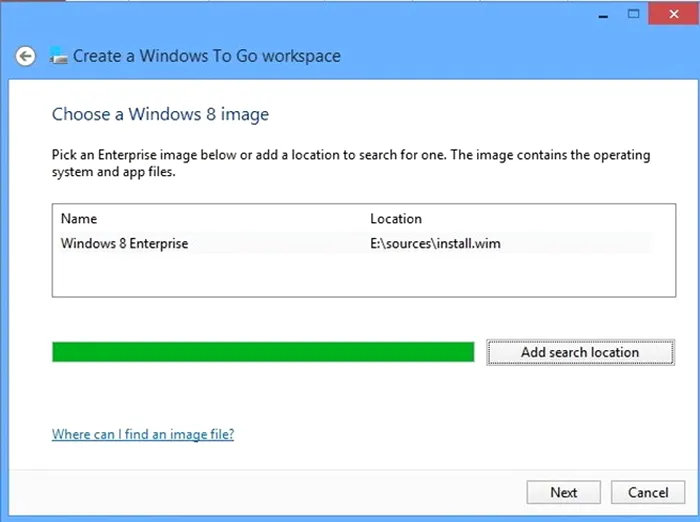Click the Cancel button
This screenshot has height=522, width=700.
(648, 492)
